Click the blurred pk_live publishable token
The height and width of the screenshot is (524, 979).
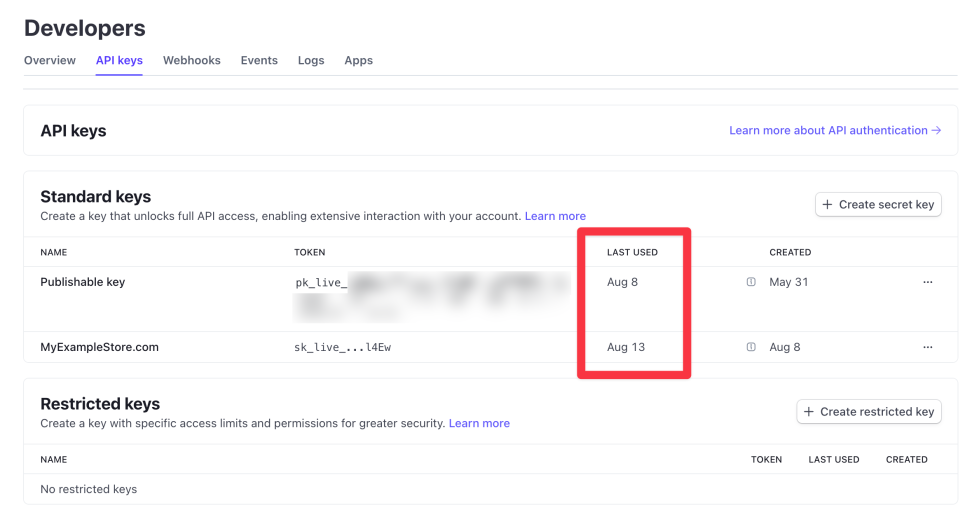pyautogui.click(x=430, y=295)
